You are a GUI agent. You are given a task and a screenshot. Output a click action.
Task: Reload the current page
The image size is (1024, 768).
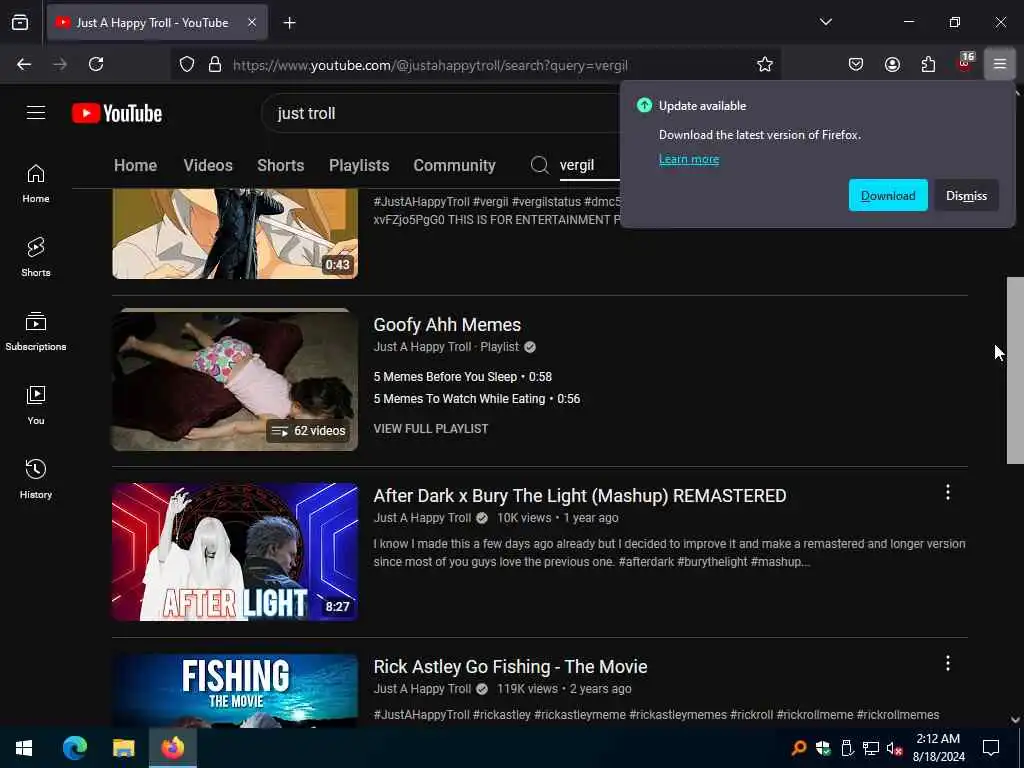96,64
